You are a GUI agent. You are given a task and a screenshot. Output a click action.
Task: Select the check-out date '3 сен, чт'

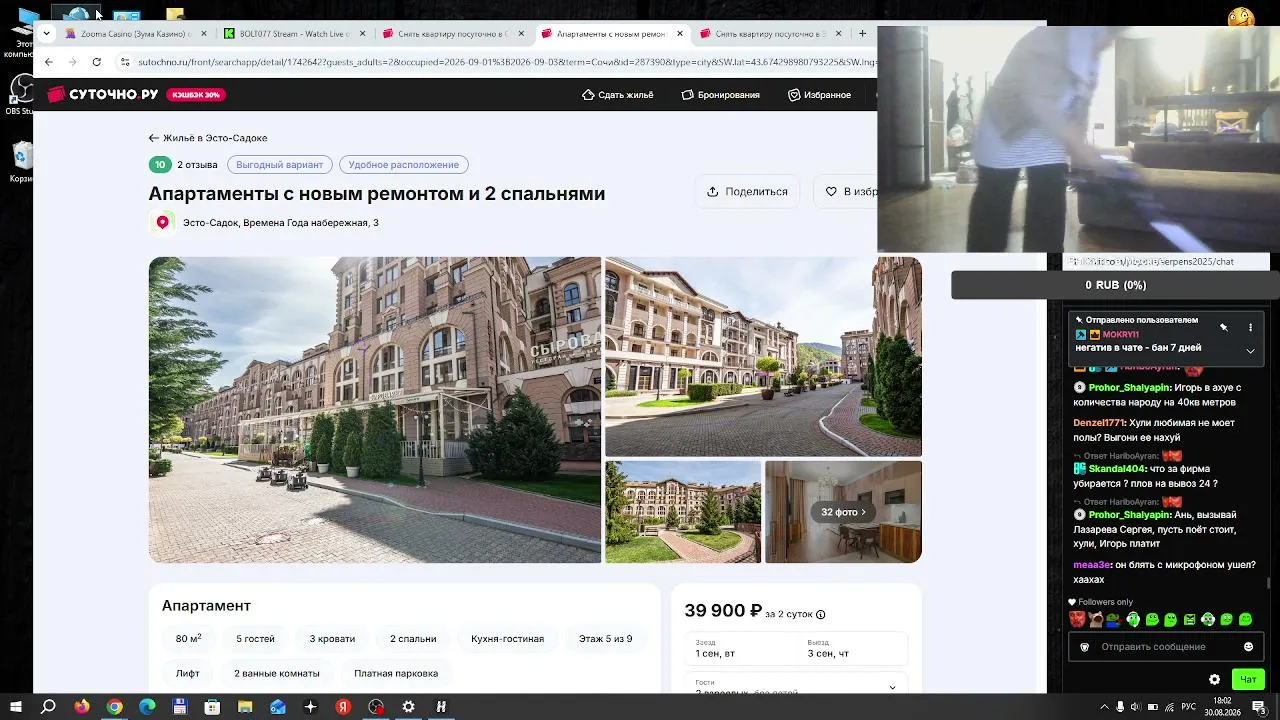pyautogui.click(x=852, y=648)
